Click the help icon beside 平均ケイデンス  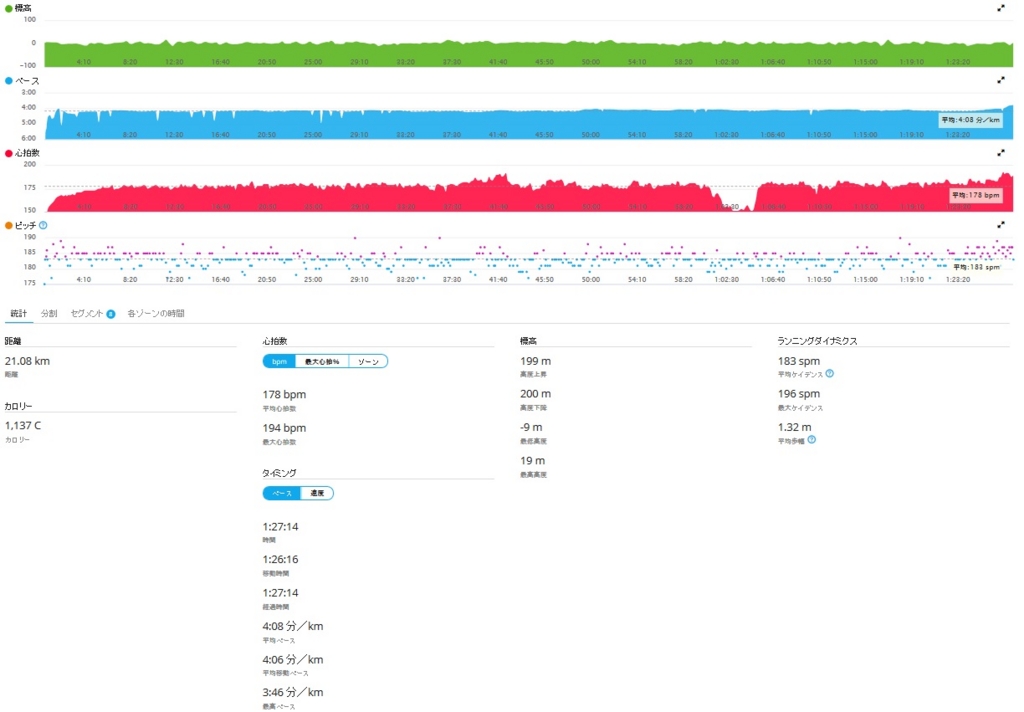[829, 374]
